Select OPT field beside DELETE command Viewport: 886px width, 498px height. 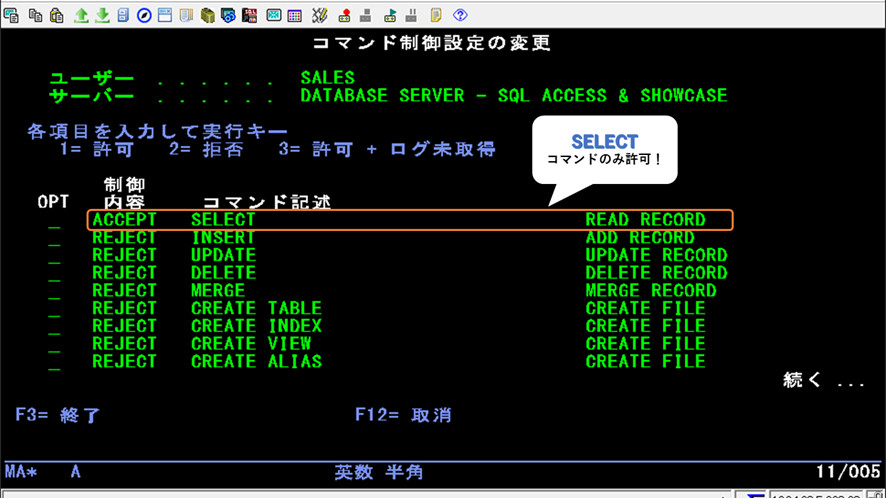coord(54,274)
